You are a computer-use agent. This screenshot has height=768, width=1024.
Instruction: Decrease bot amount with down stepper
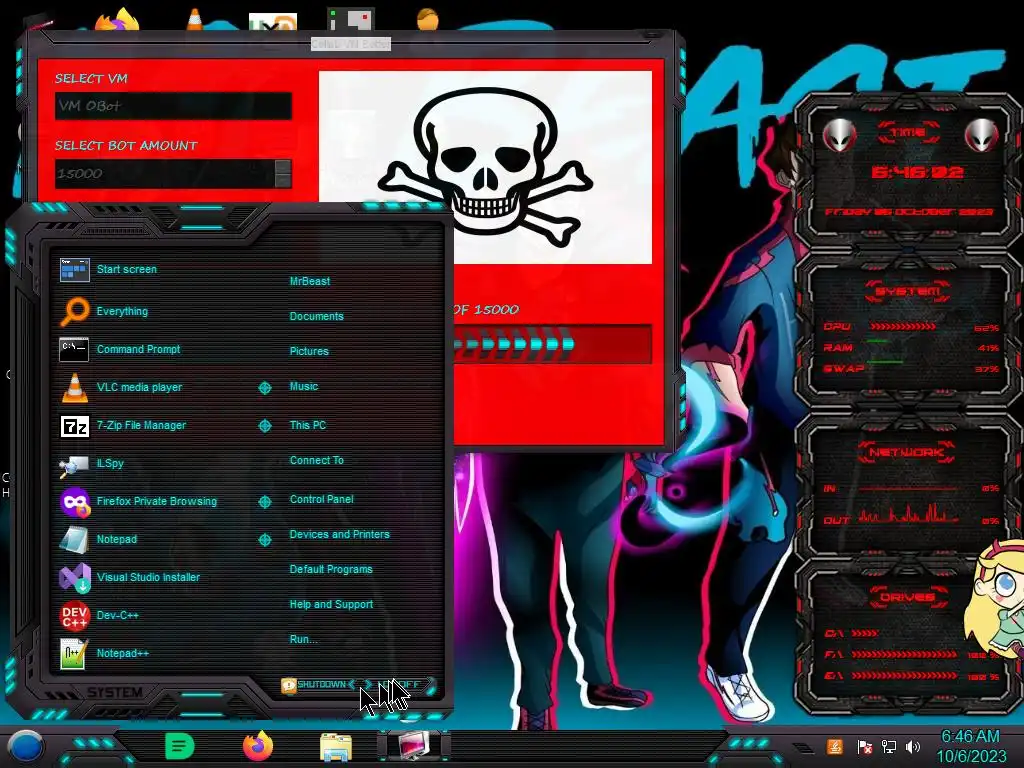pos(283,181)
